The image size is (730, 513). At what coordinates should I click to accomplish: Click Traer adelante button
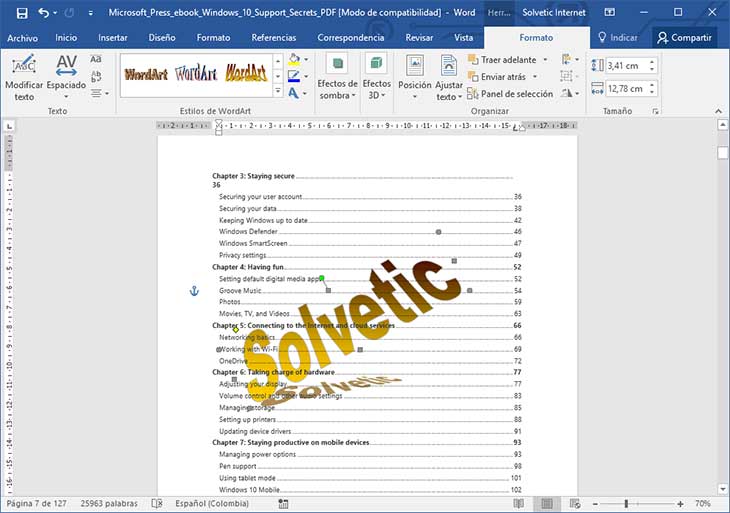coord(502,60)
